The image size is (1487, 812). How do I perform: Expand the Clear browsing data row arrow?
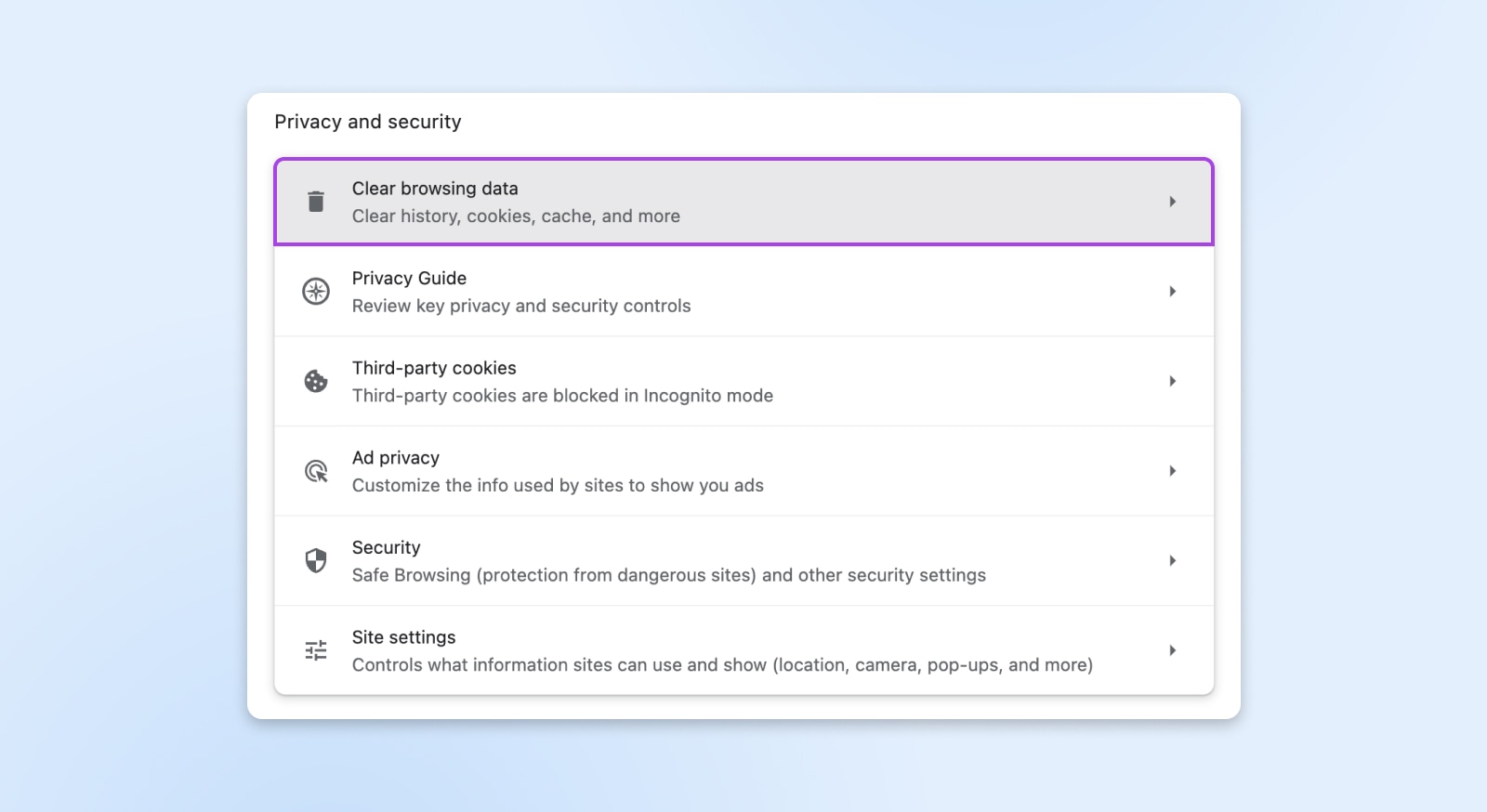(x=1172, y=202)
